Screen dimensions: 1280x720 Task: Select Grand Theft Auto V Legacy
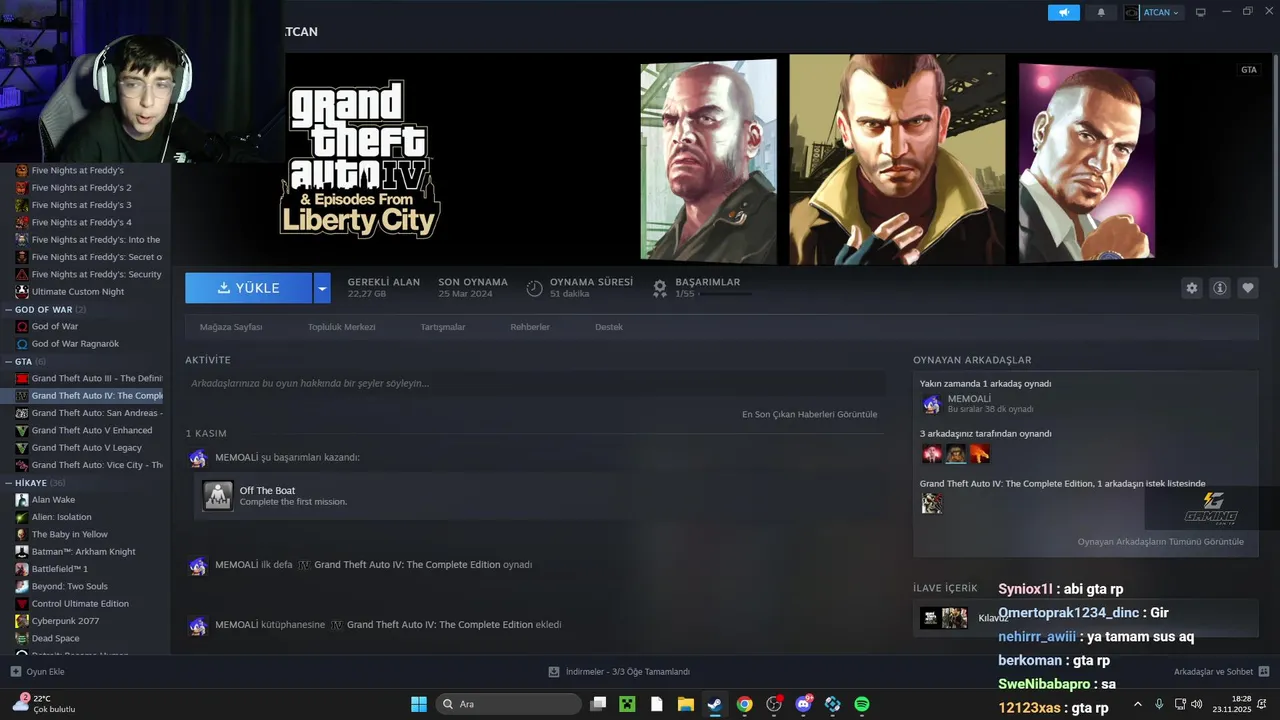coord(88,447)
